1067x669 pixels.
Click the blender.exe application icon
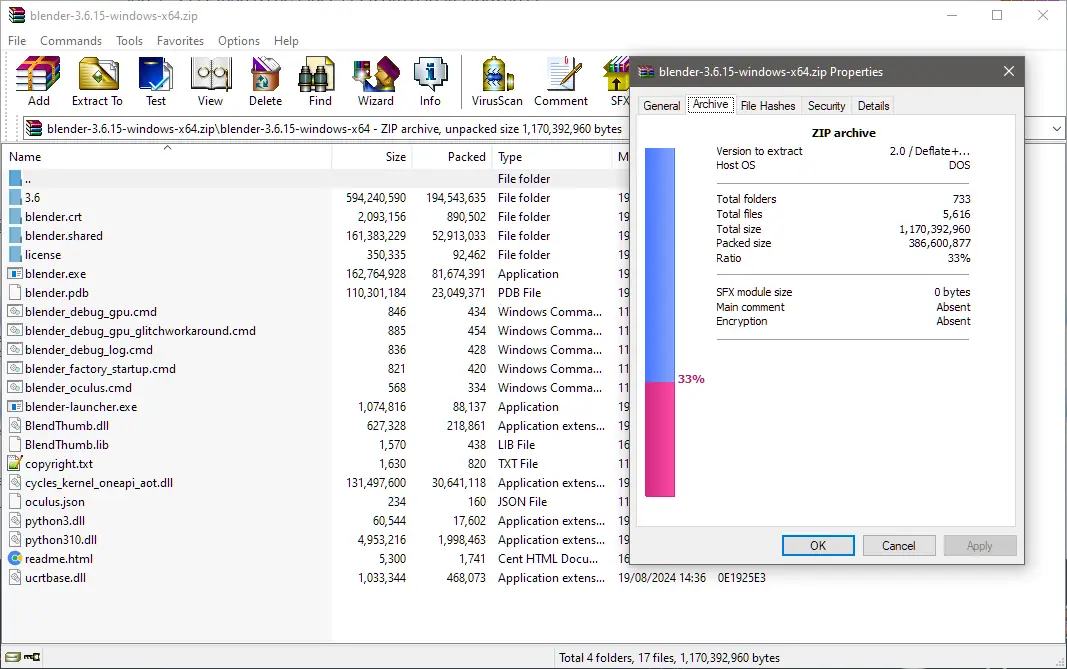pos(15,274)
